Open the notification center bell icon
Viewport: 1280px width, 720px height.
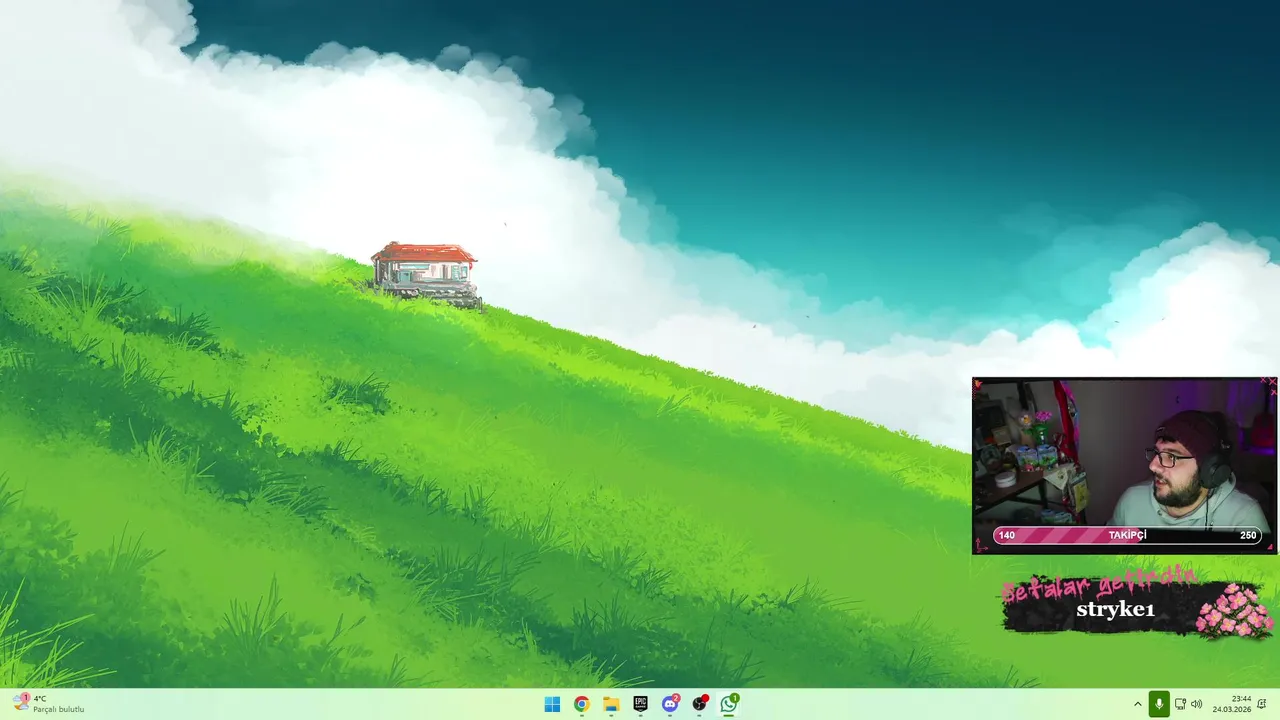click(1262, 704)
